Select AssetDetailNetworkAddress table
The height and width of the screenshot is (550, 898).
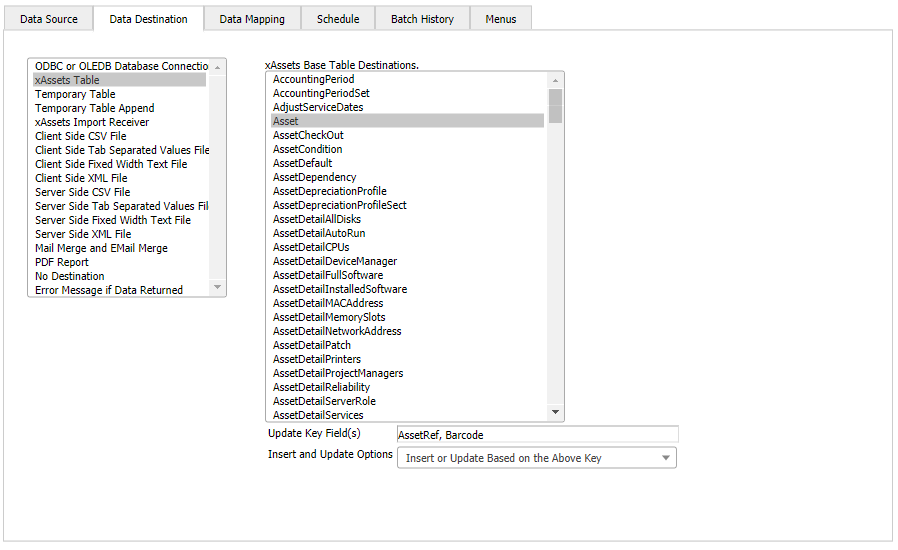(407, 332)
